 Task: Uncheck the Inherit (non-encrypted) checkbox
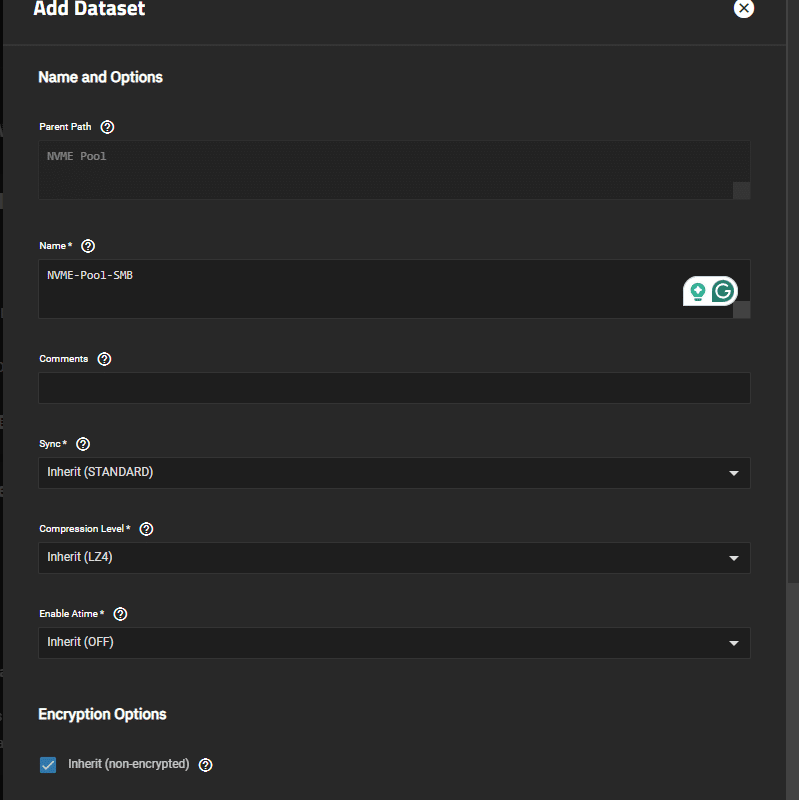[x=48, y=765]
